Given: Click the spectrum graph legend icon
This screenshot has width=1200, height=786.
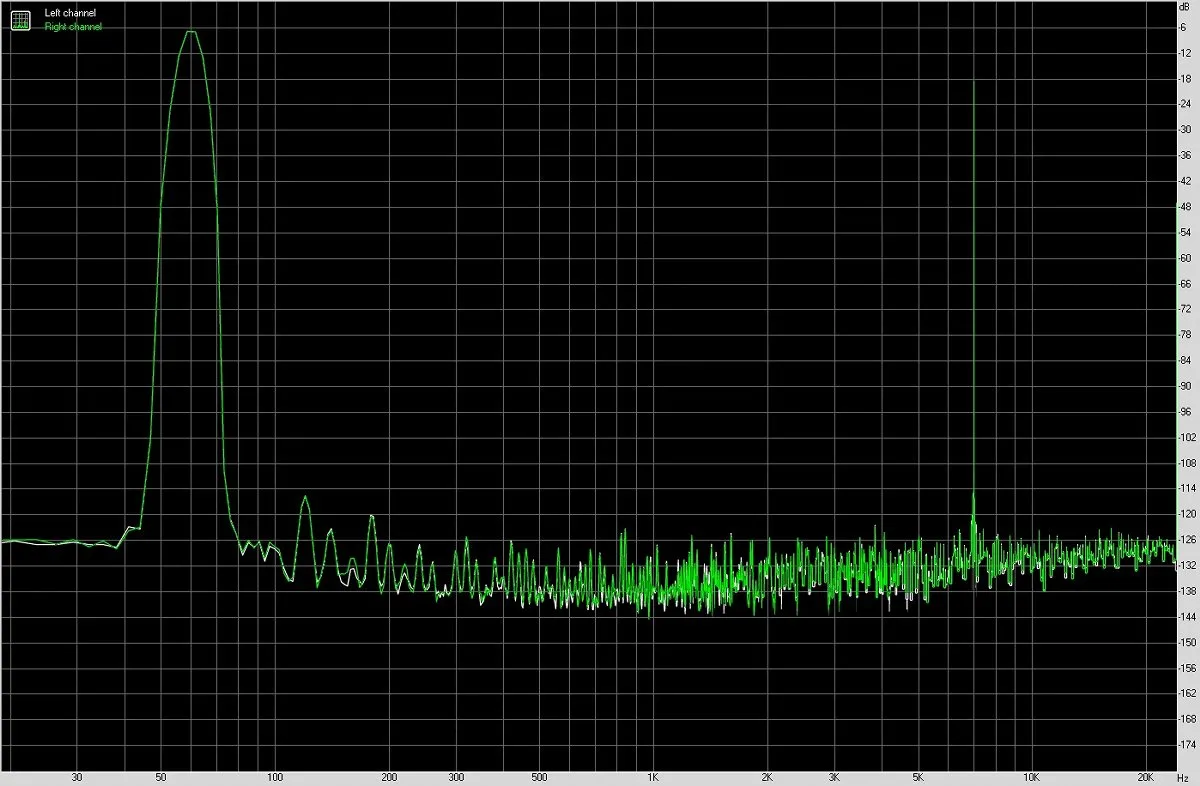Looking at the screenshot, I should point(20,20).
